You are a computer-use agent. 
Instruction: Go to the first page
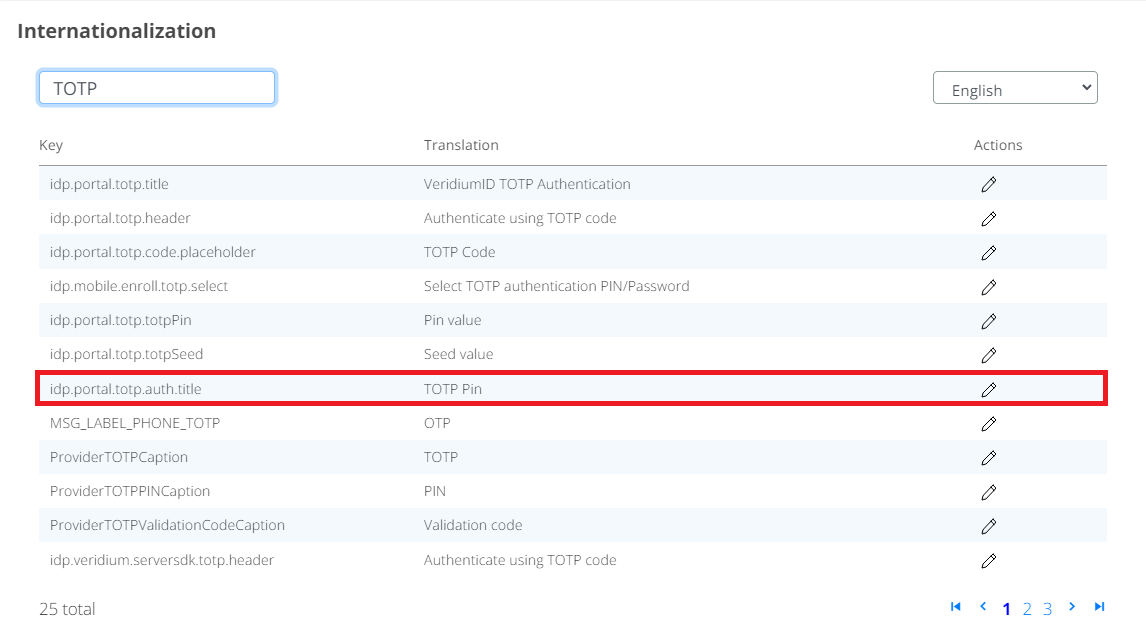955,607
